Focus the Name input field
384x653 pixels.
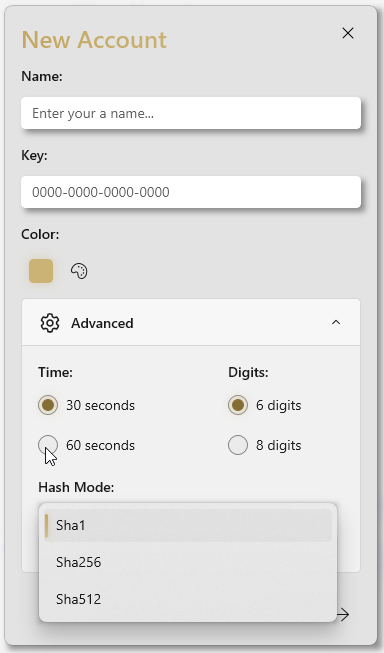click(x=191, y=113)
